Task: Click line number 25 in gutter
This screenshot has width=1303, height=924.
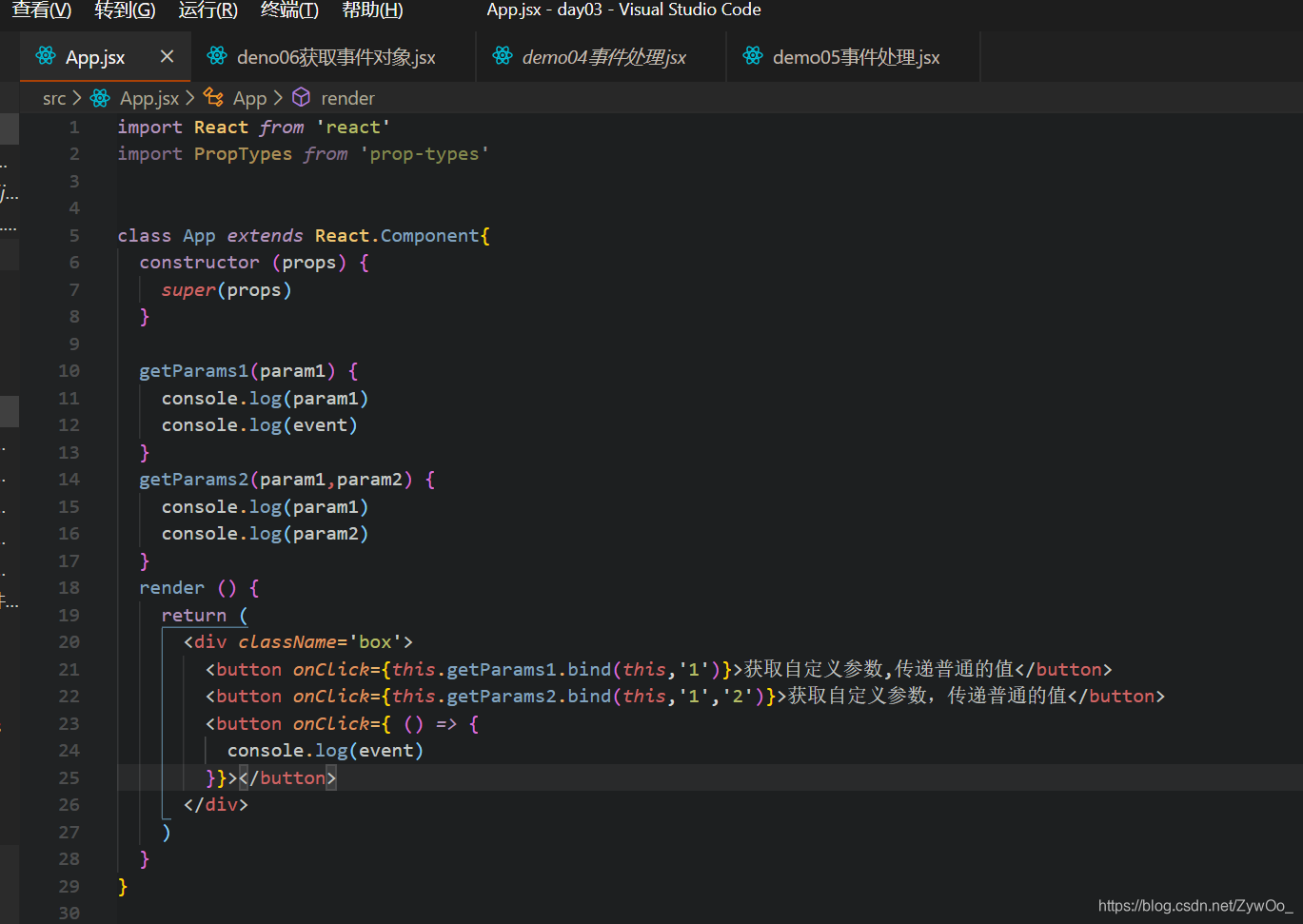Action: tap(69, 777)
